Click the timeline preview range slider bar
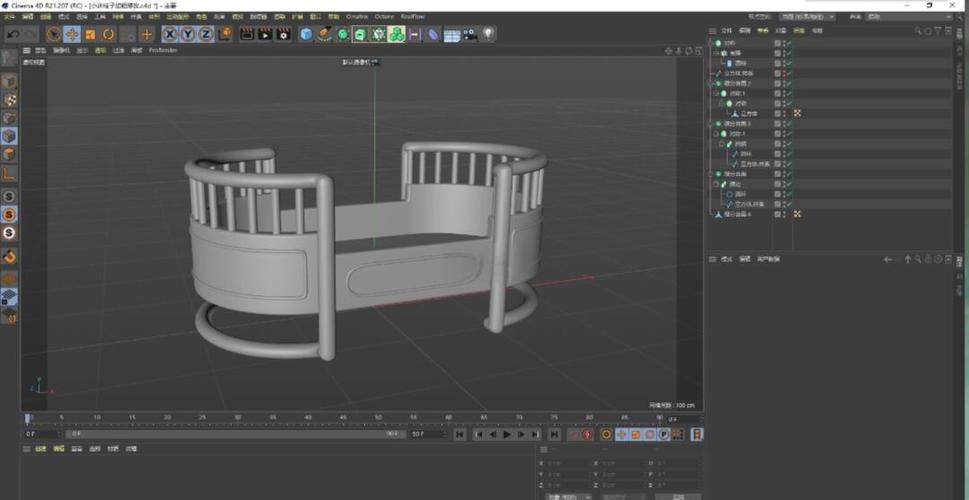This screenshot has width=969, height=500. coord(235,434)
